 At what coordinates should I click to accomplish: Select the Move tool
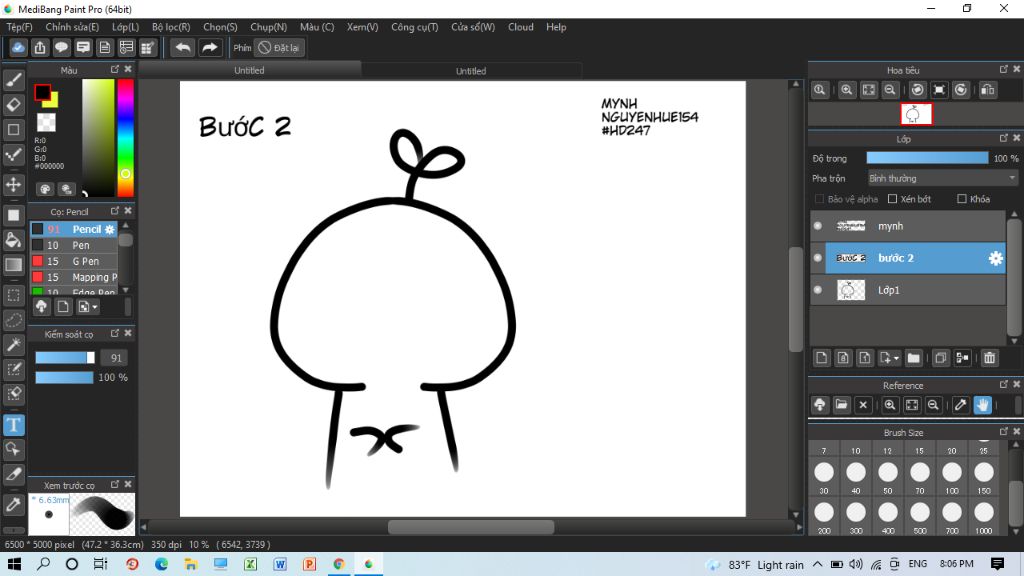pos(14,184)
